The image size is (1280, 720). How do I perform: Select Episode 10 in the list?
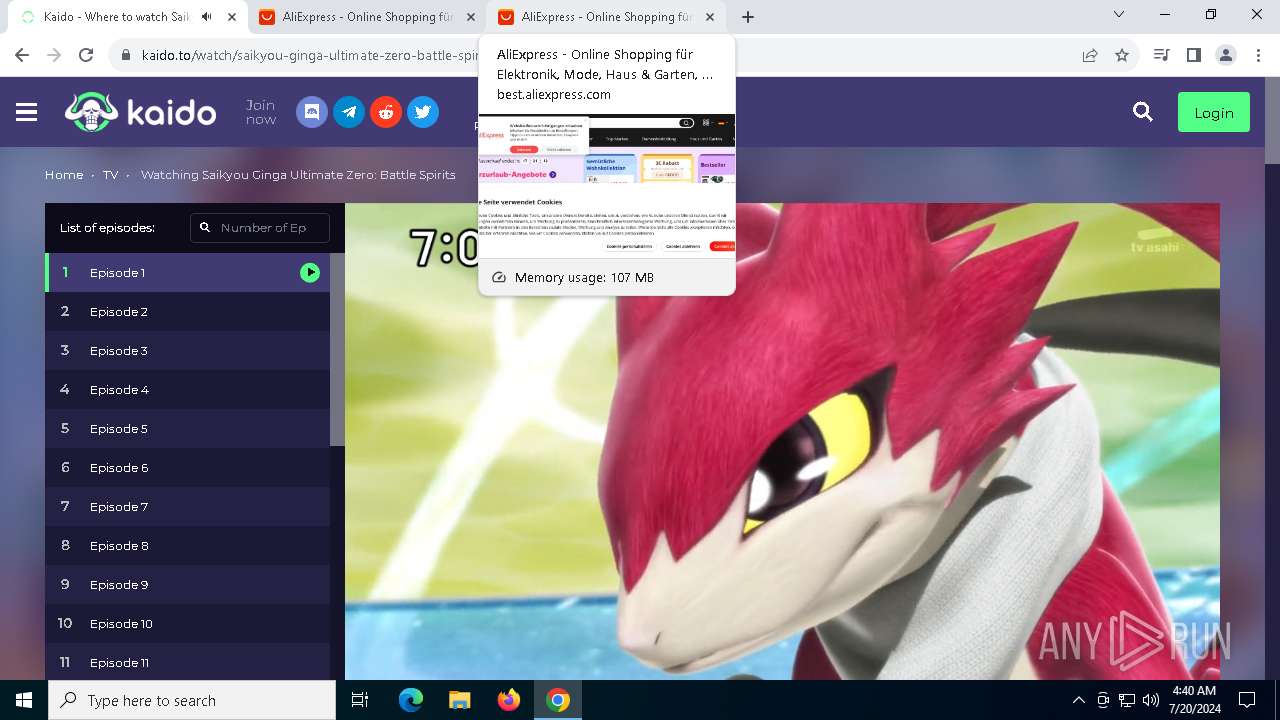[x=187, y=624]
